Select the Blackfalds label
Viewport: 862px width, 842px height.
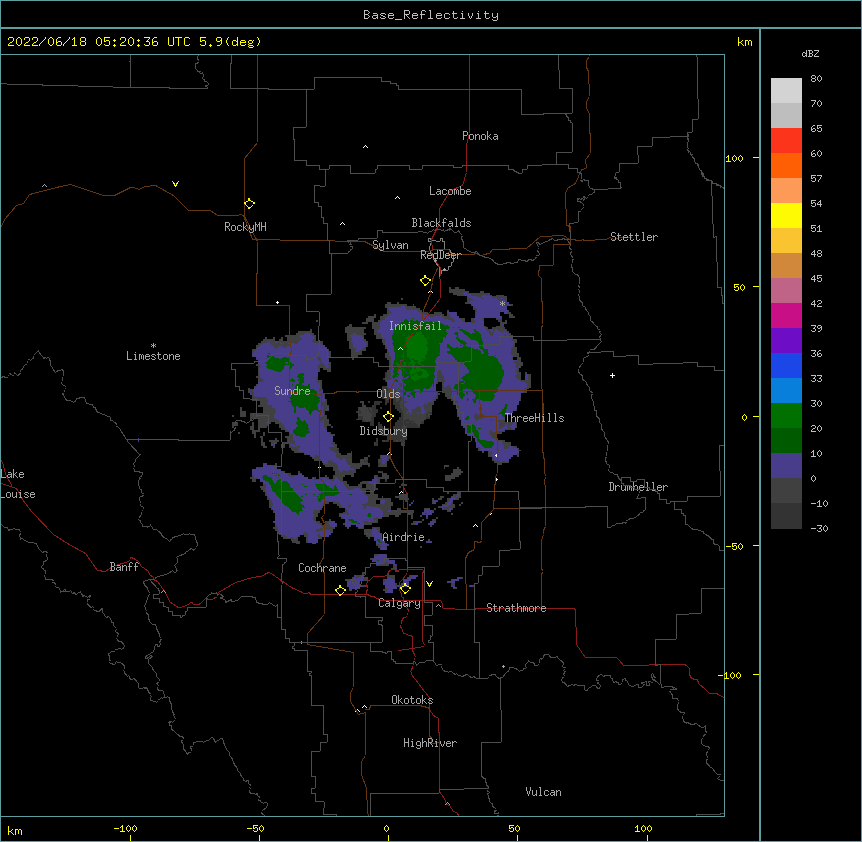pos(441,223)
